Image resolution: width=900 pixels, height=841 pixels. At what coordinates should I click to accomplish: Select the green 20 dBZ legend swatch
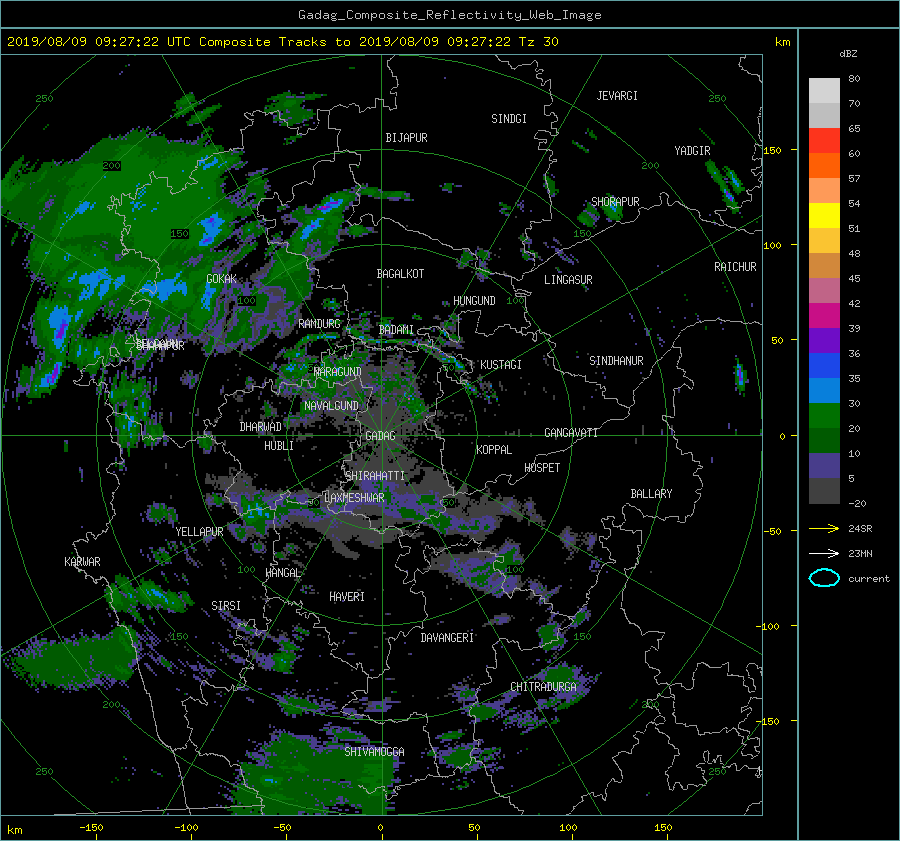[824, 416]
